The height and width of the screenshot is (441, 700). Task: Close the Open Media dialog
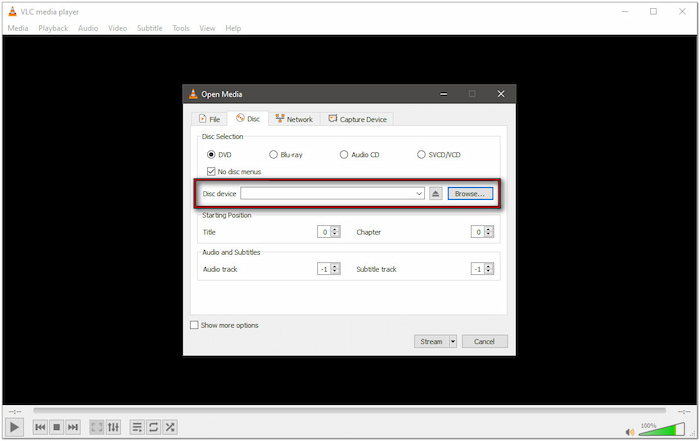[x=501, y=94]
